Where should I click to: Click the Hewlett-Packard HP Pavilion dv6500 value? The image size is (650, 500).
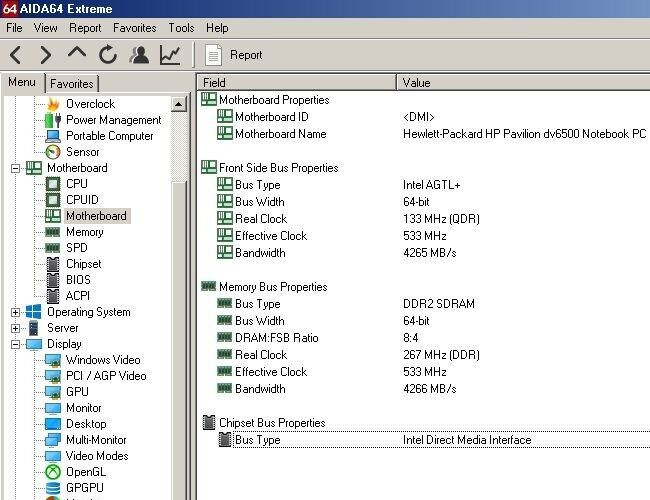pos(524,134)
